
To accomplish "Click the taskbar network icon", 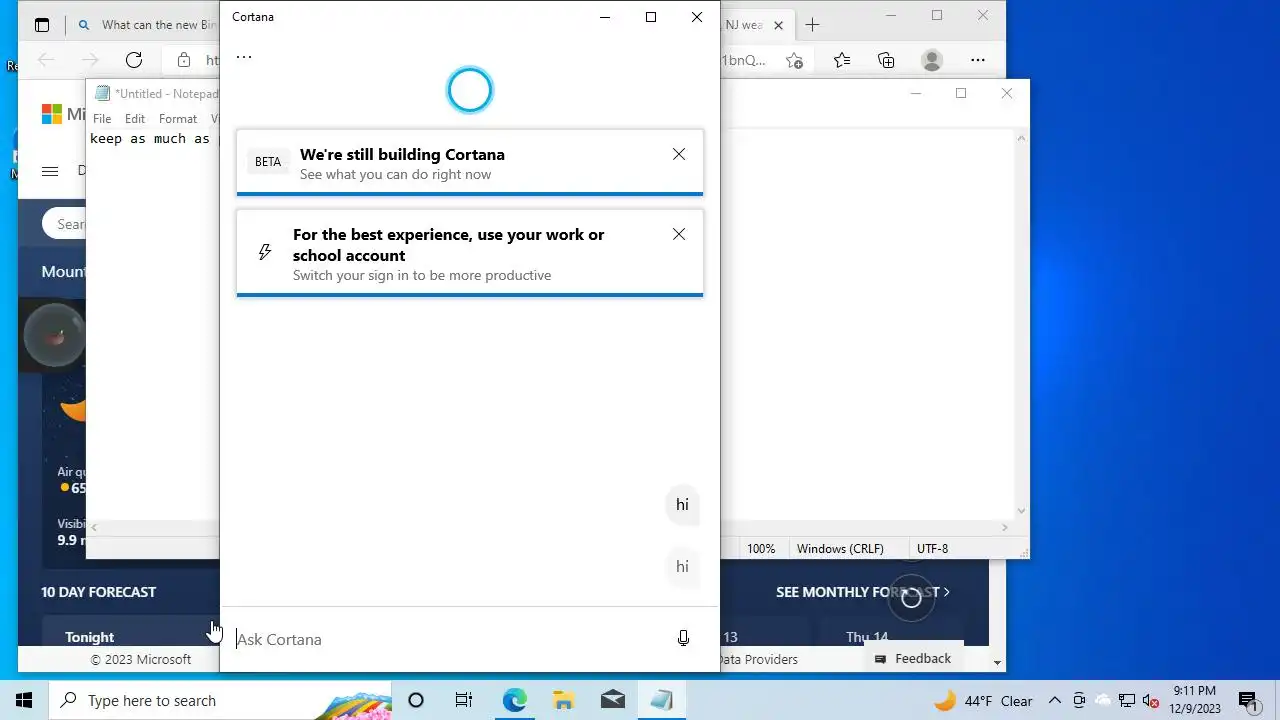I will click(1127, 701).
